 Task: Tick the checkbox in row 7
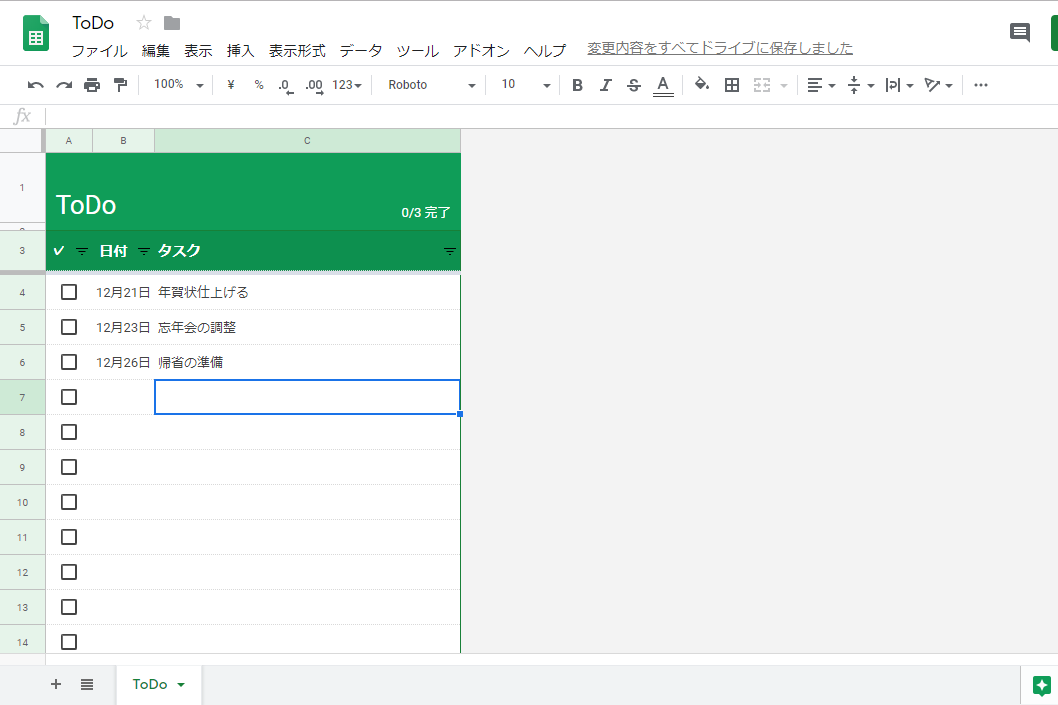coord(69,397)
